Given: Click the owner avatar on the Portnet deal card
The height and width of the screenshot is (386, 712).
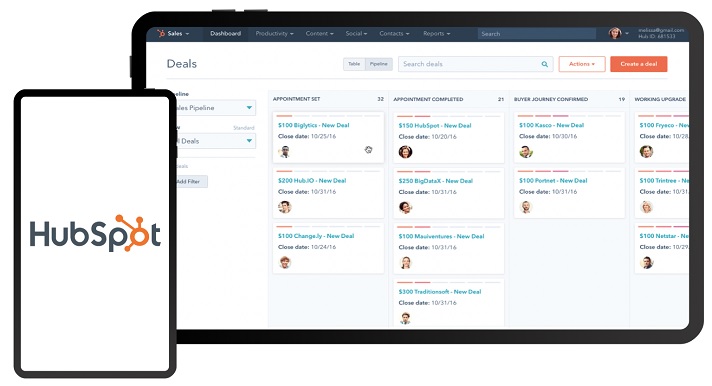Looking at the screenshot, I should click(526, 207).
